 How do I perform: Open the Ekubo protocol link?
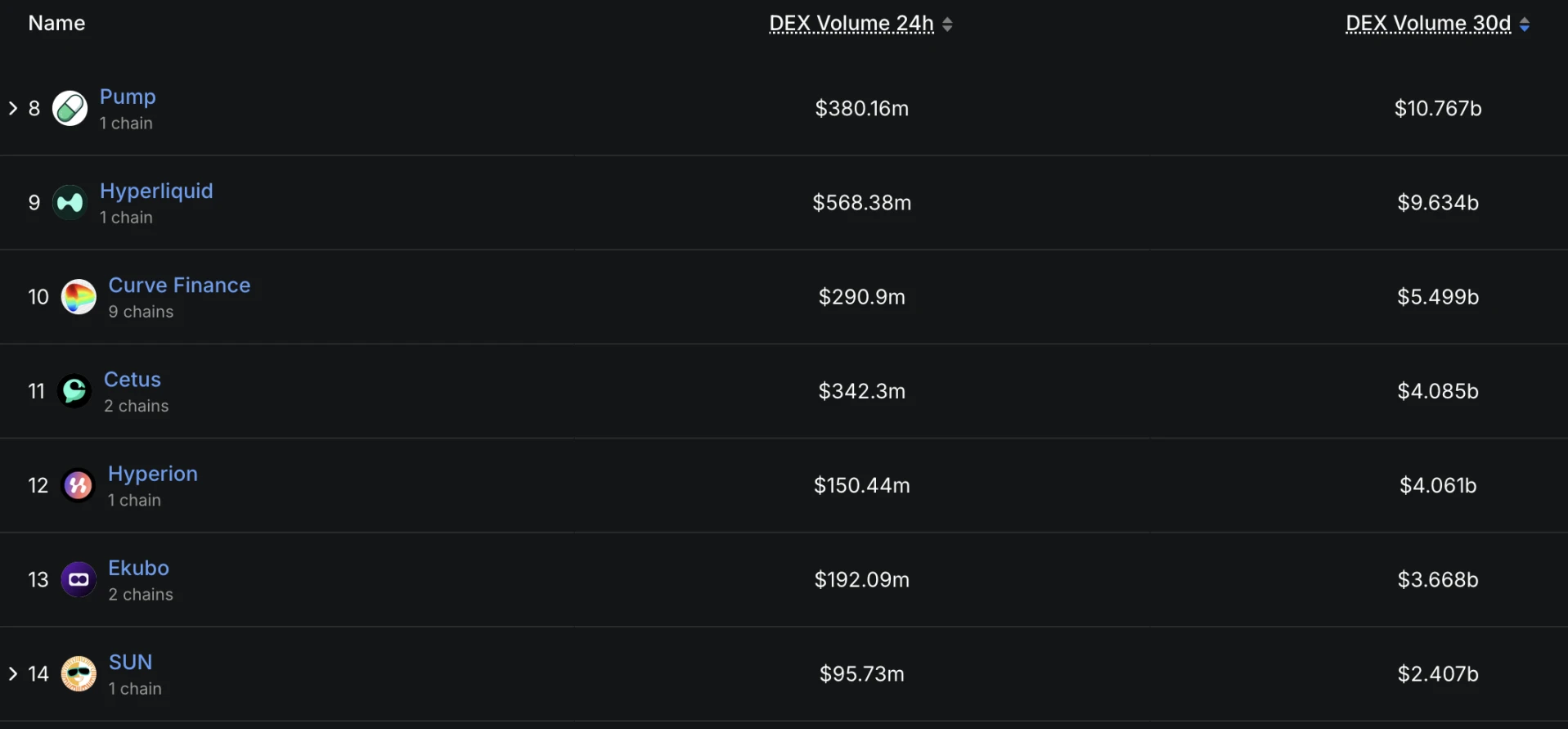tap(138, 568)
